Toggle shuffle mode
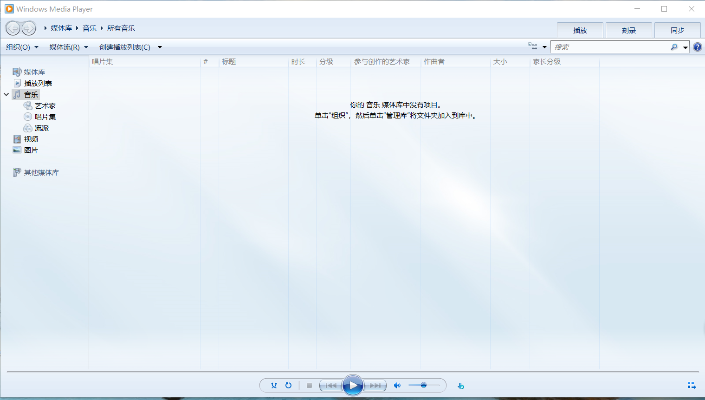Viewport: 705px width, 400px height. (x=274, y=385)
